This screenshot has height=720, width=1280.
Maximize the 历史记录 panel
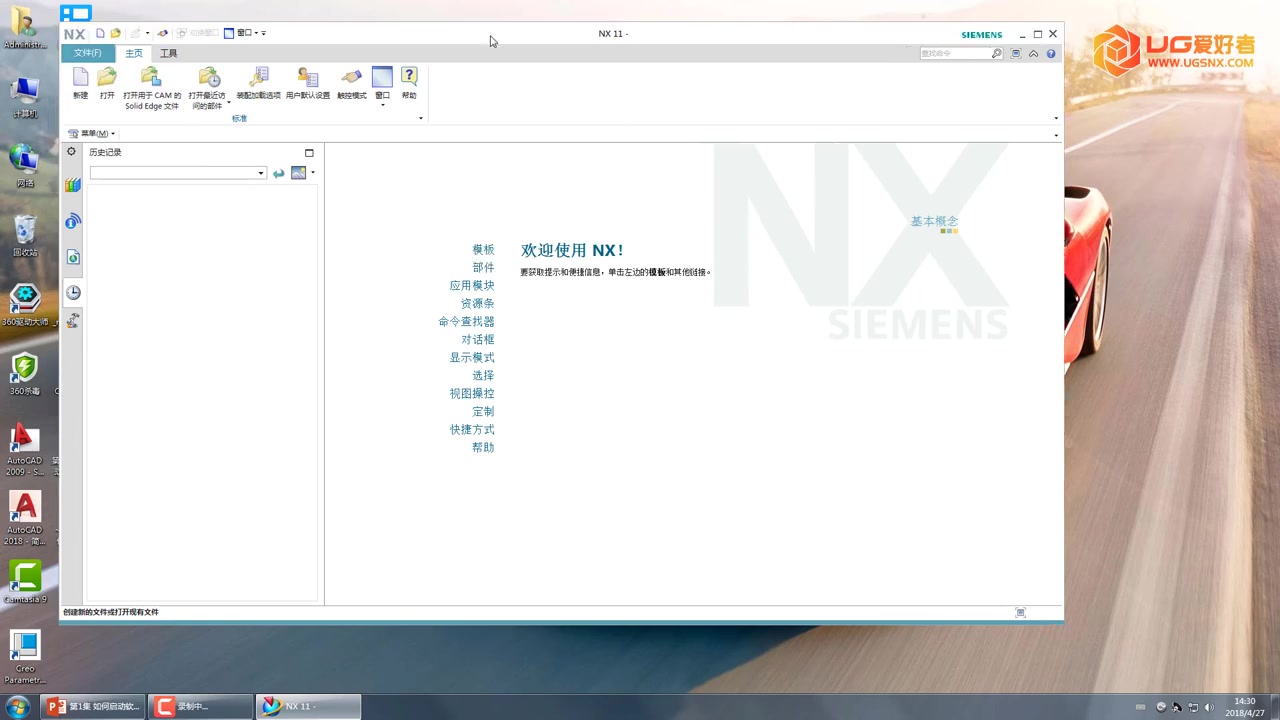pyautogui.click(x=309, y=153)
